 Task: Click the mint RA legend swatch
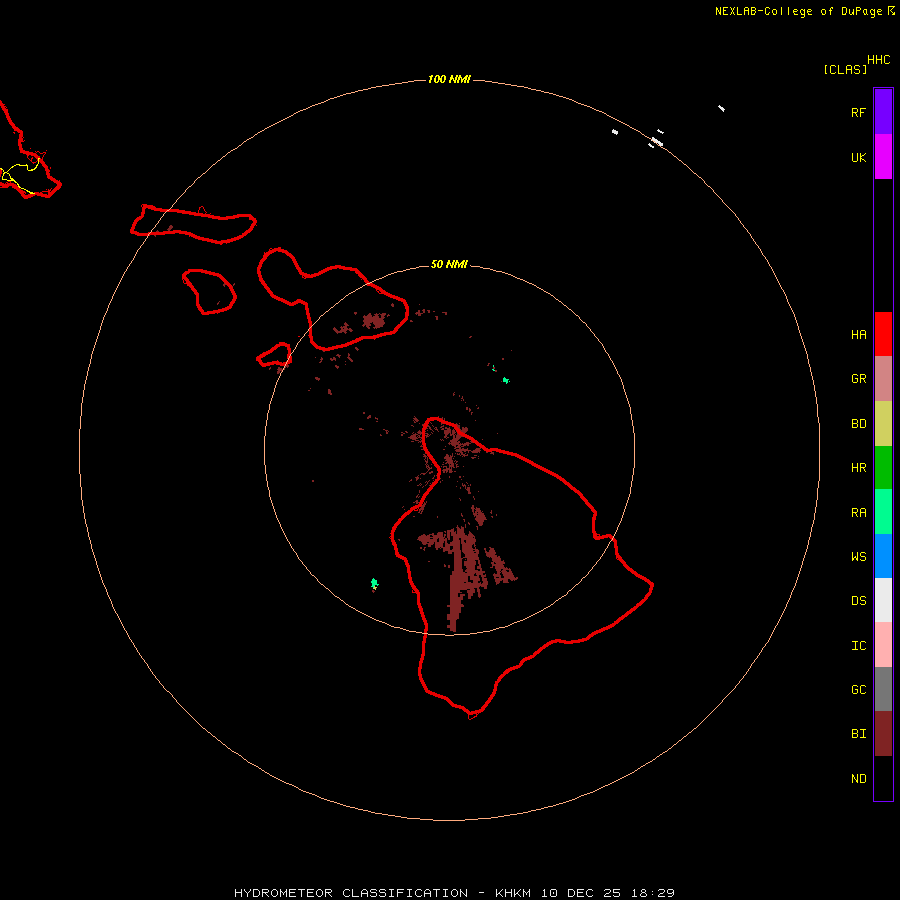883,512
